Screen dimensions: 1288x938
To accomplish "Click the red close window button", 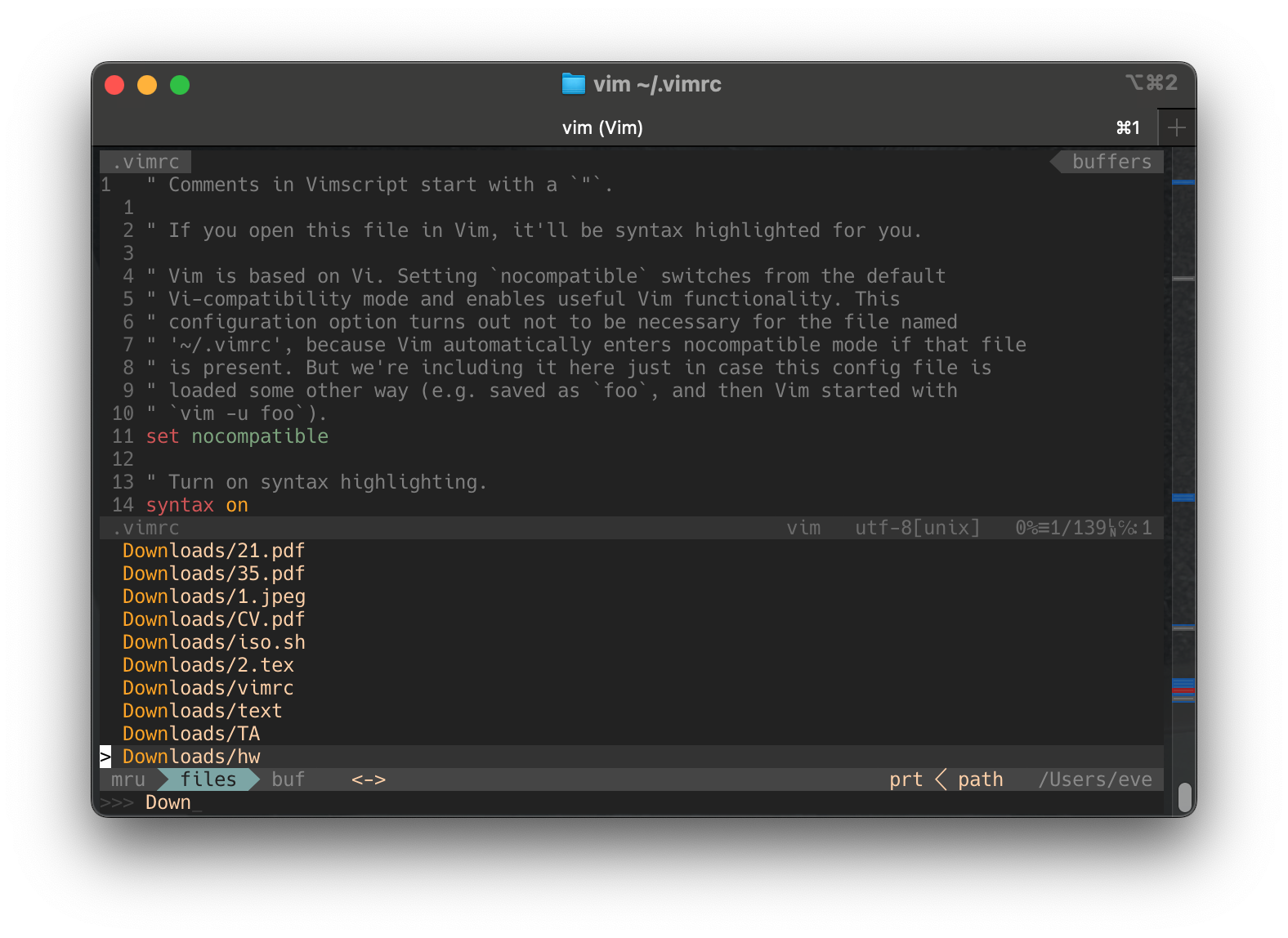I will (x=114, y=85).
